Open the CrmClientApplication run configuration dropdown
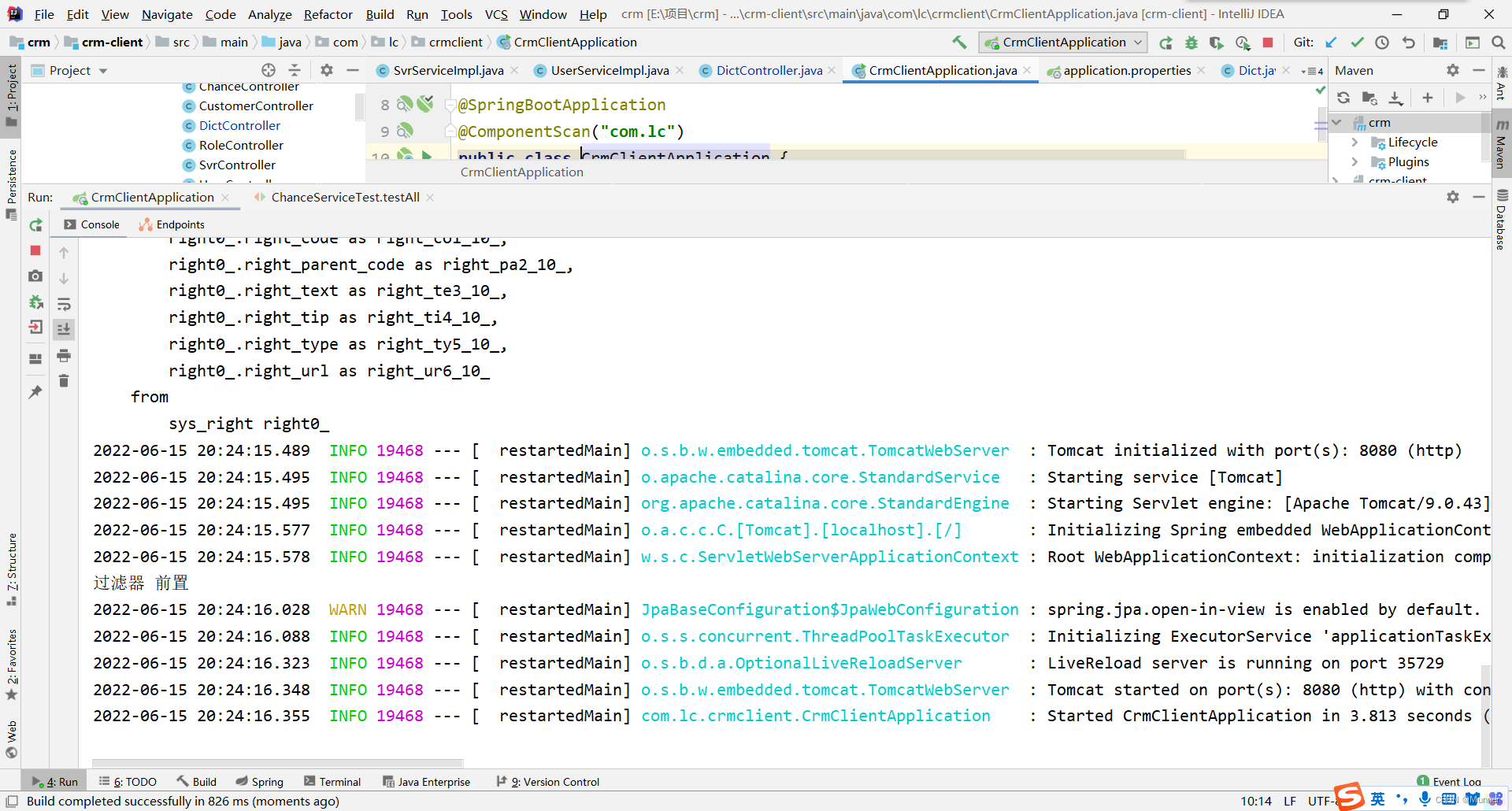The image size is (1512, 811). coord(1063,43)
